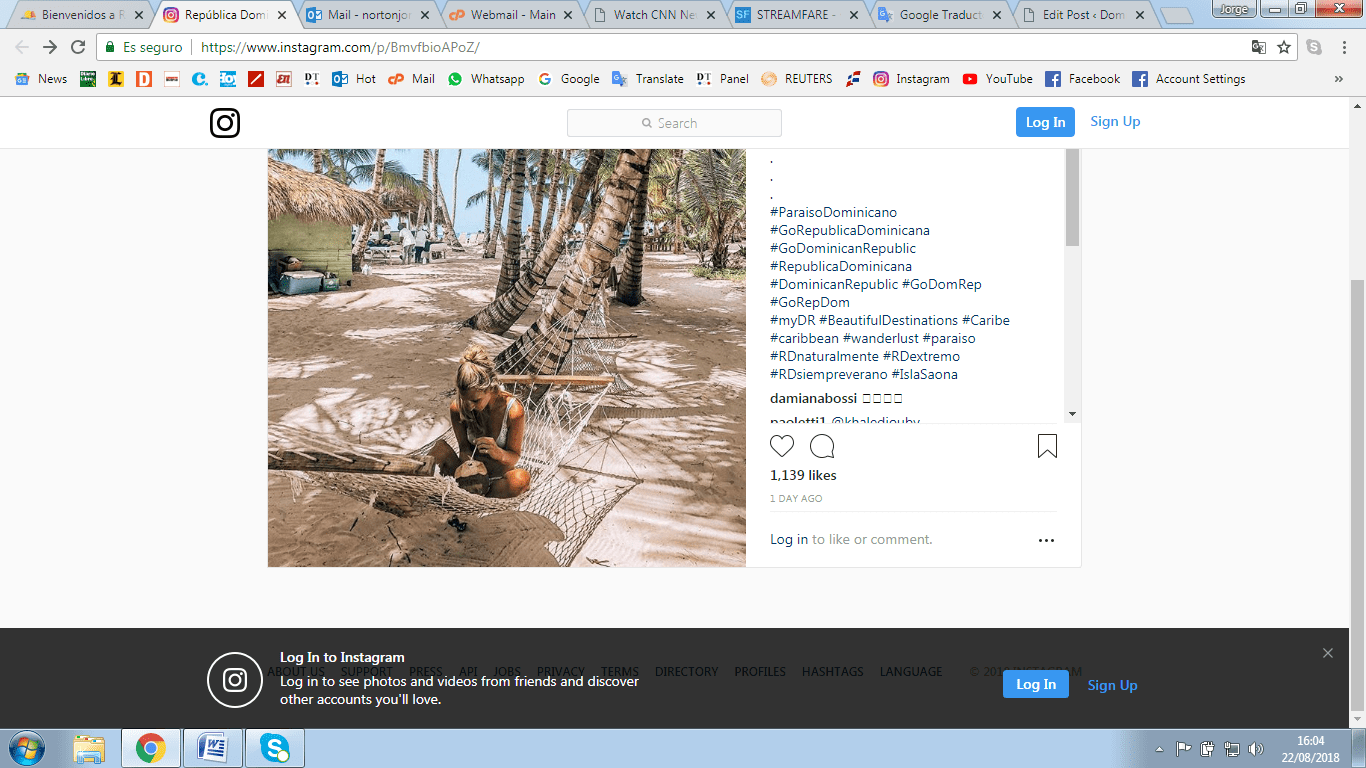The width and height of the screenshot is (1366, 768).
Task: Click the Sign Up link in header
Action: 1115,121
